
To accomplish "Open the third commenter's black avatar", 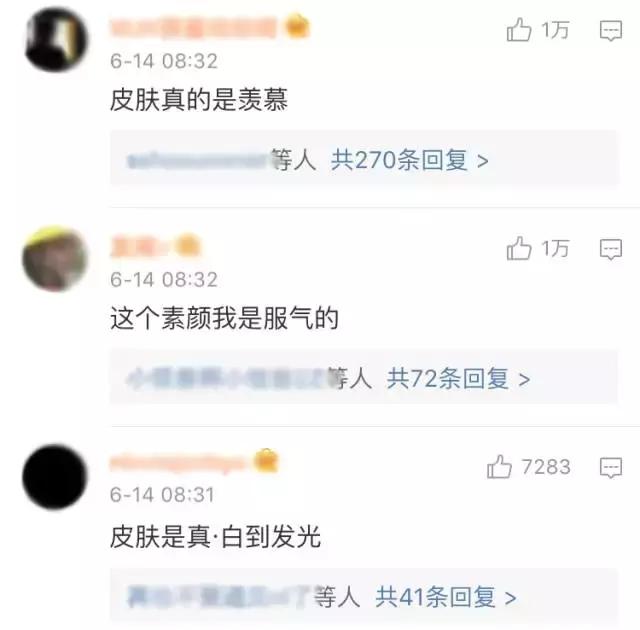I will click(x=55, y=477).
